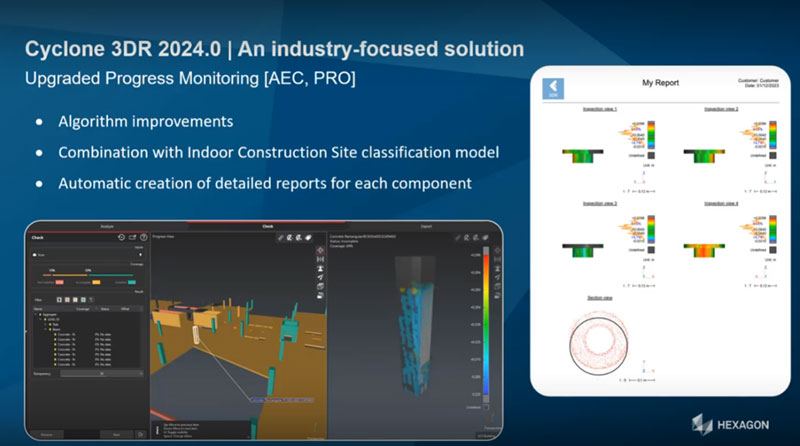Select the highlighted white column in Progress View
Viewport: 800px width, 446px height.
pos(195,335)
